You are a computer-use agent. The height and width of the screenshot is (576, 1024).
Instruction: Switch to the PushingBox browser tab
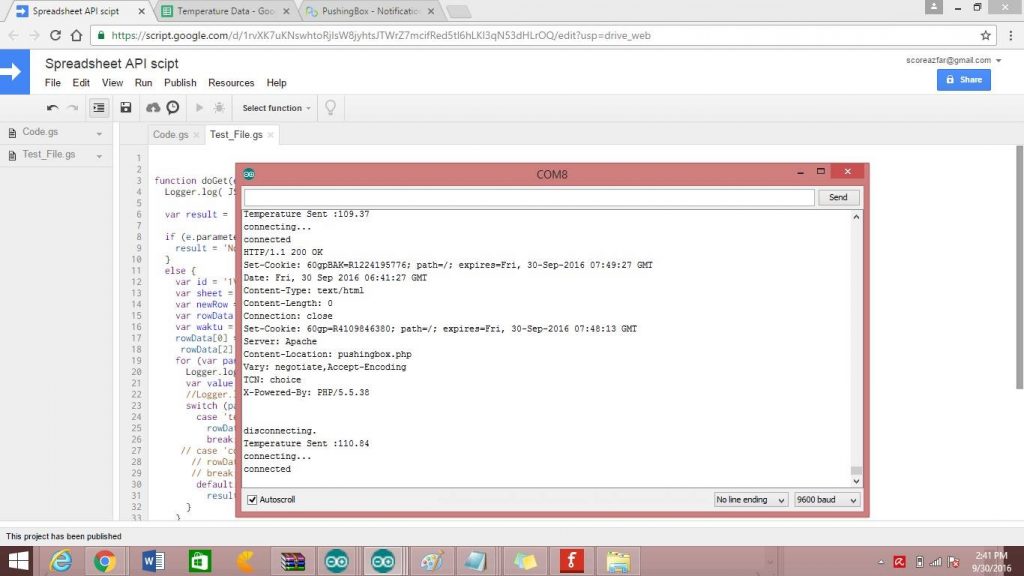[x=370, y=11]
